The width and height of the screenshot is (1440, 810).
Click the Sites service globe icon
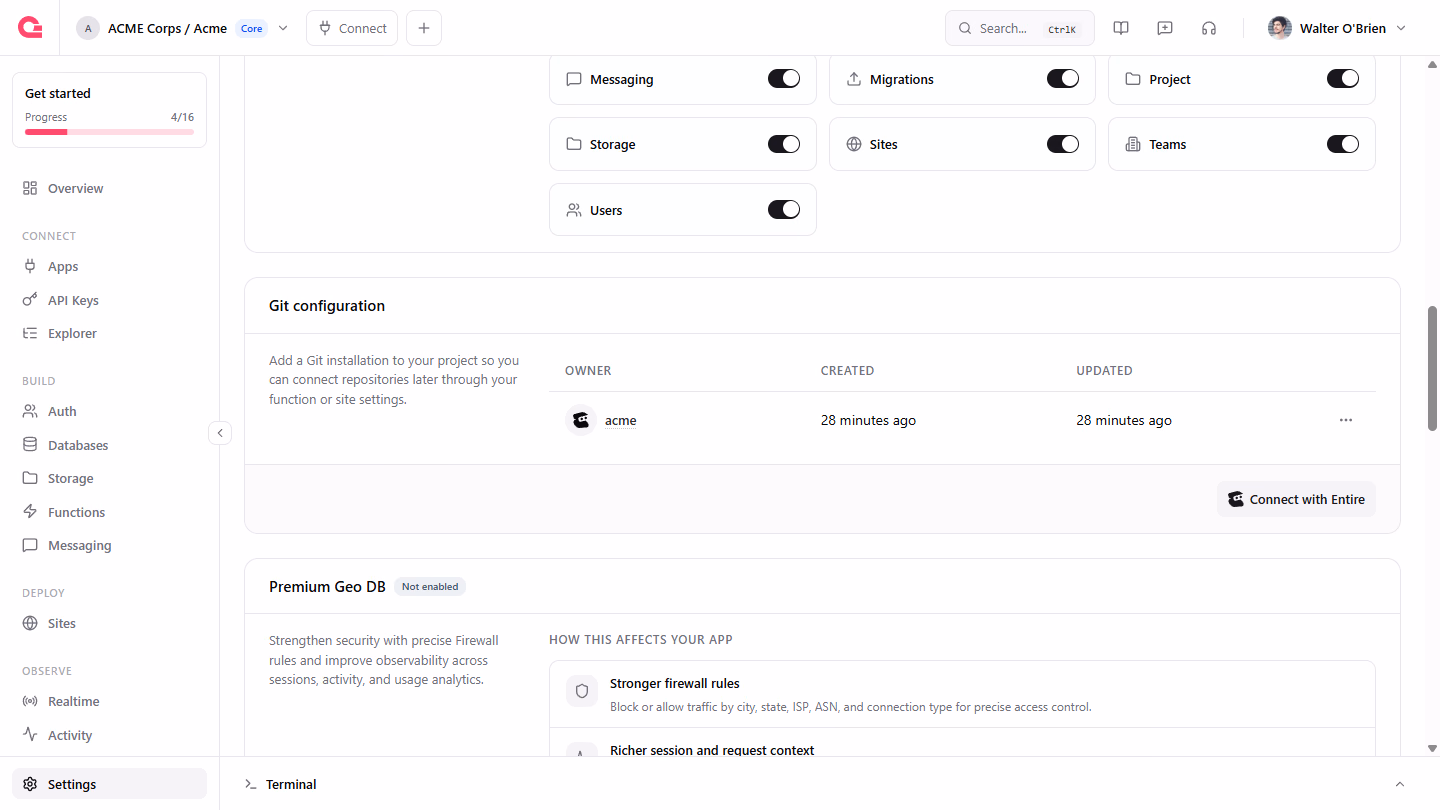[x=854, y=144]
